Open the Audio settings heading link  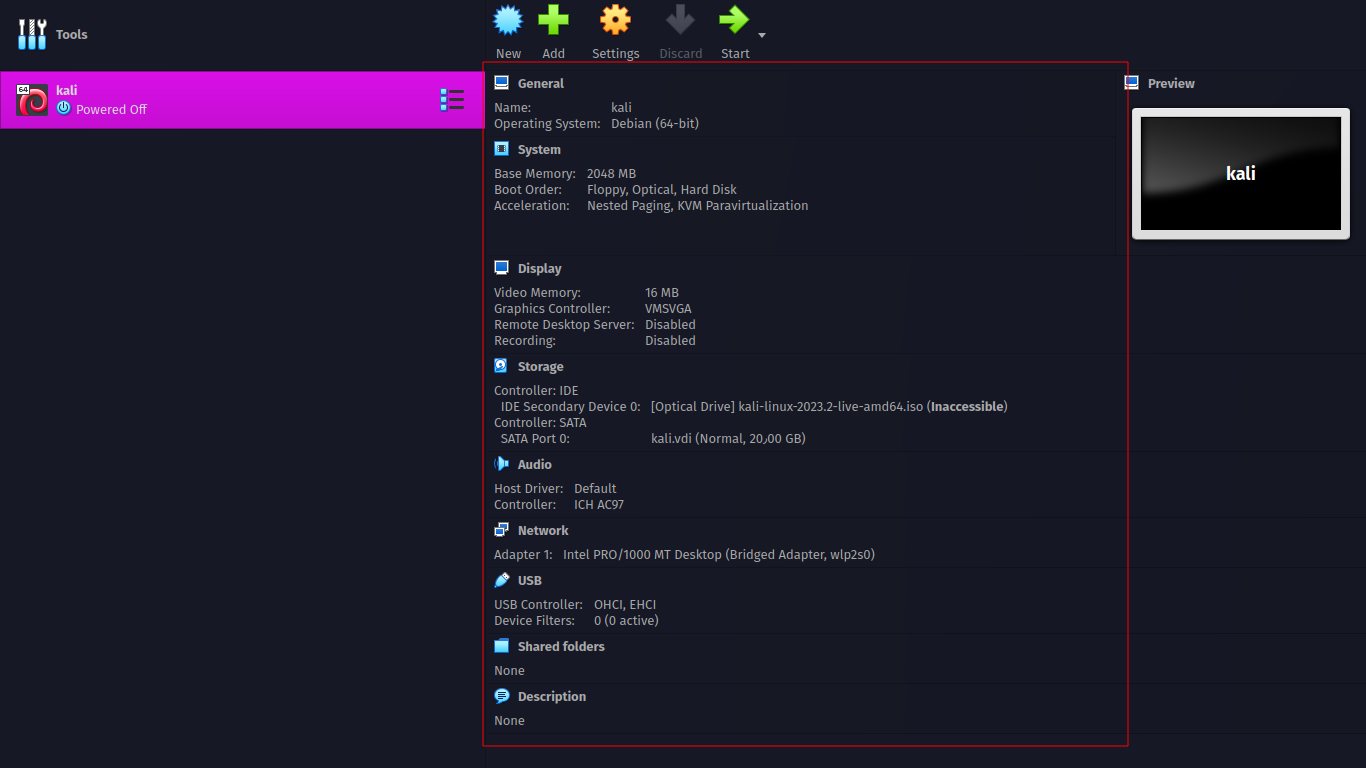[x=535, y=465]
